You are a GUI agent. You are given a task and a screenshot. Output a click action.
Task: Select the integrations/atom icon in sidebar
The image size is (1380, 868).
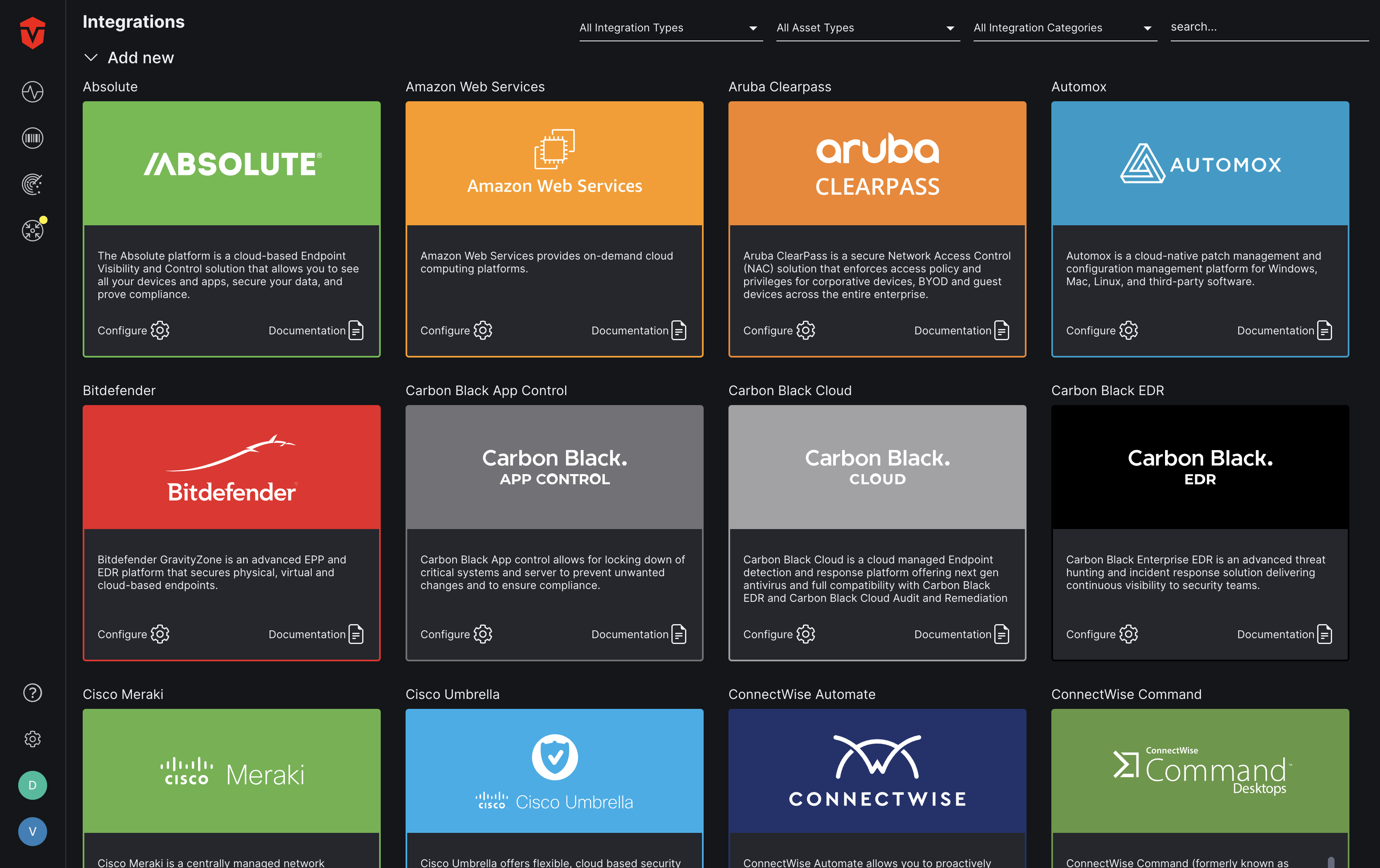pos(31,230)
